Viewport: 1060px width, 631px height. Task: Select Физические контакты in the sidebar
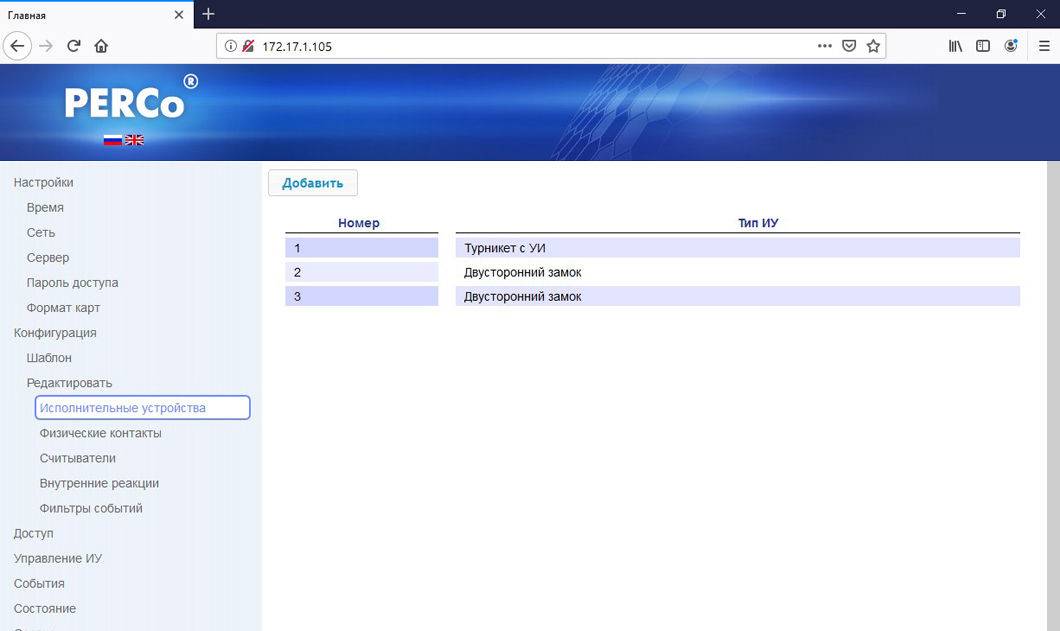(100, 433)
